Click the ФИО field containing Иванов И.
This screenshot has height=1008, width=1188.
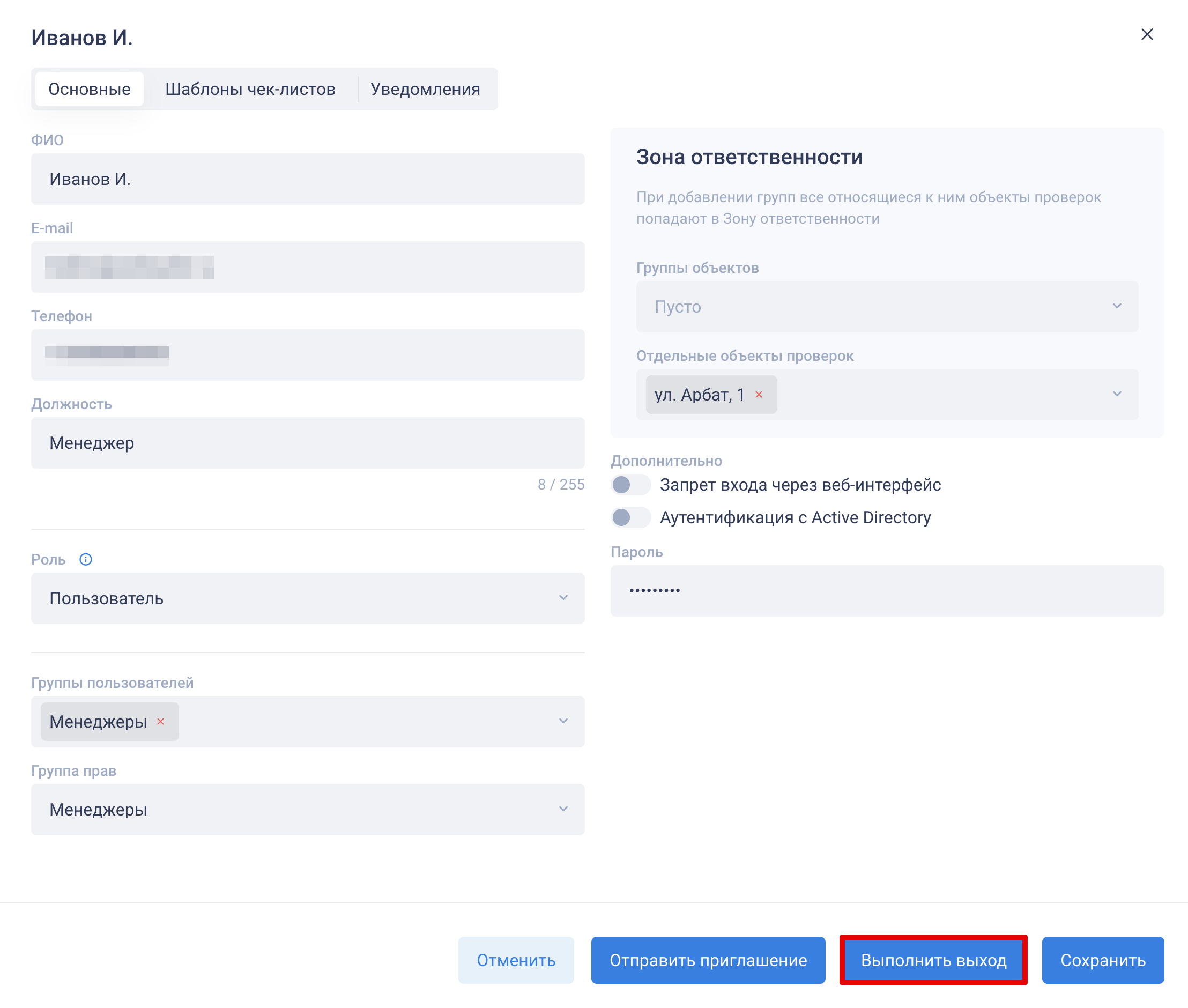307,179
